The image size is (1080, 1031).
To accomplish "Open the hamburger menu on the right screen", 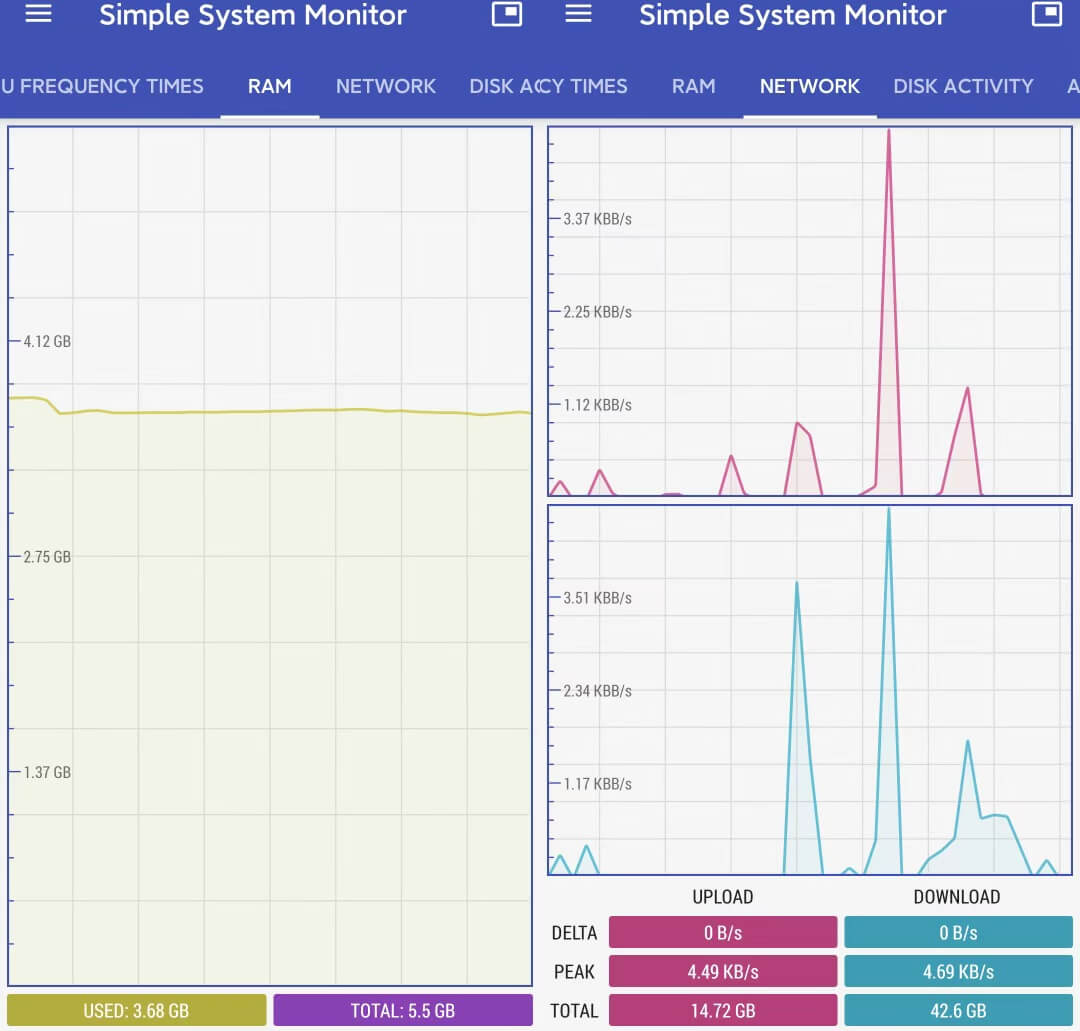I will click(x=578, y=15).
